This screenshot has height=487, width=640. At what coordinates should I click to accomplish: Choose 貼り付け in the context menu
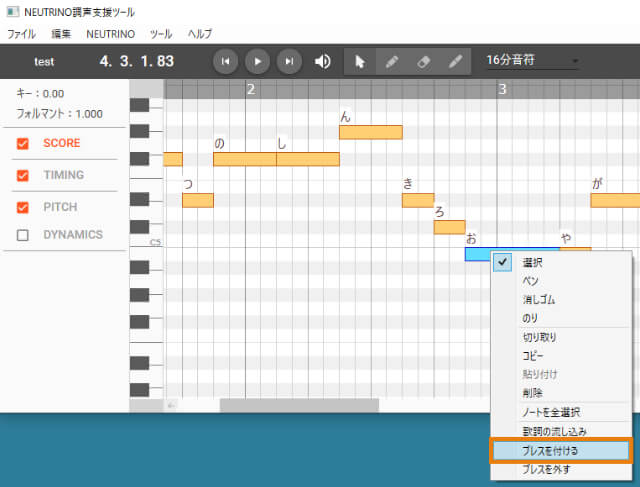(x=561, y=374)
